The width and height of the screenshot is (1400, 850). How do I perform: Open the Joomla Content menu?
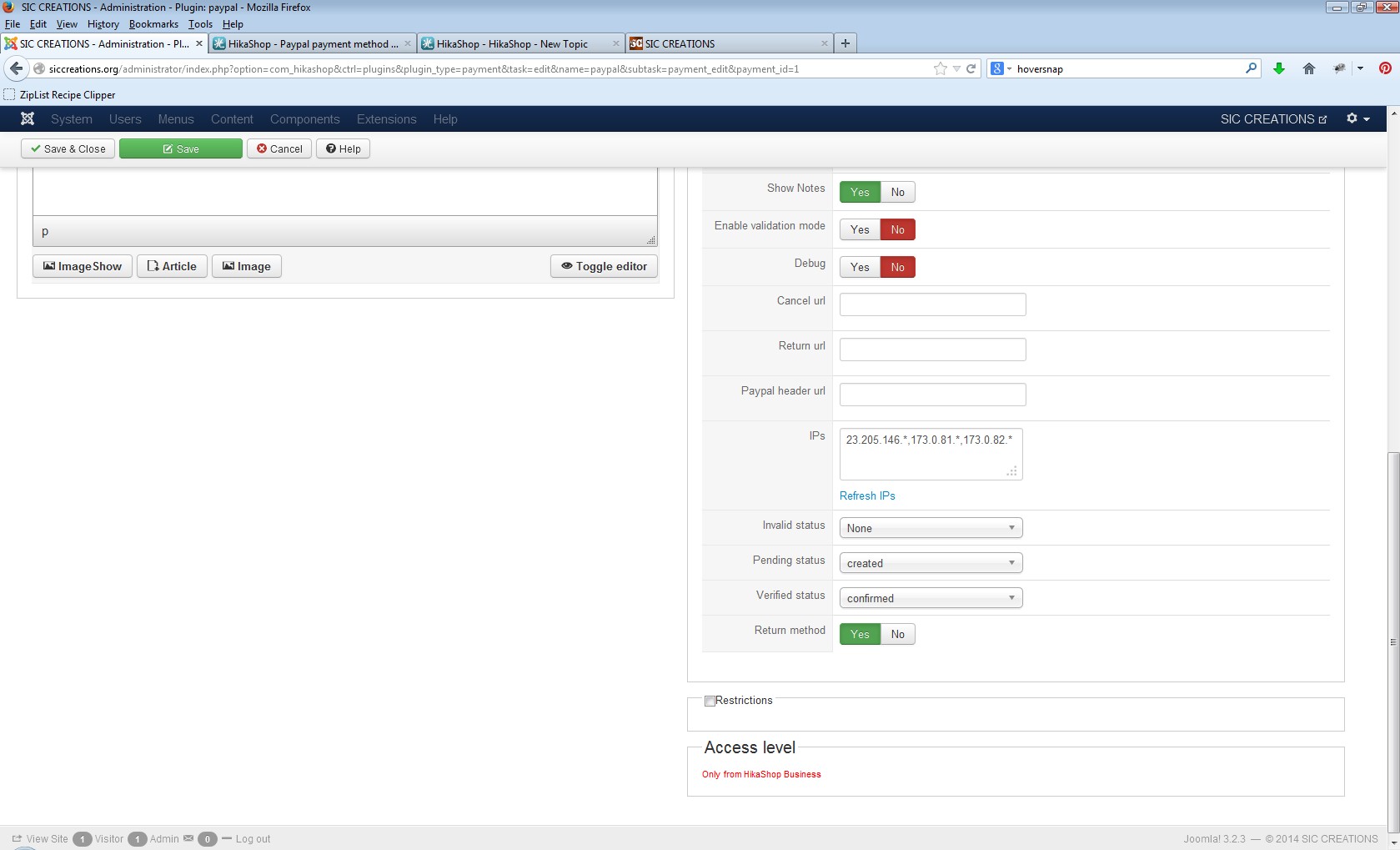coord(232,119)
